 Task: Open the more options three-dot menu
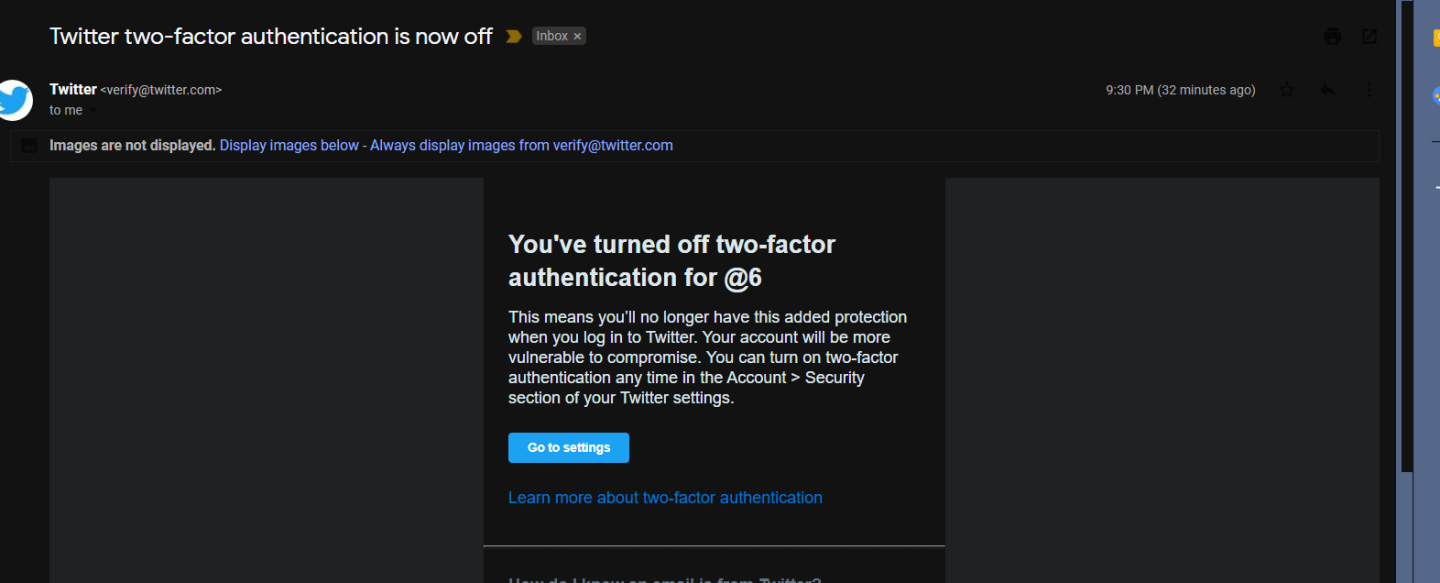(1369, 90)
